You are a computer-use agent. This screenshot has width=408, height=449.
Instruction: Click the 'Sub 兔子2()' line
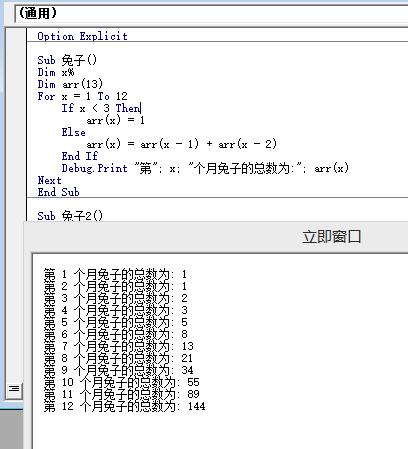[x=70, y=216]
